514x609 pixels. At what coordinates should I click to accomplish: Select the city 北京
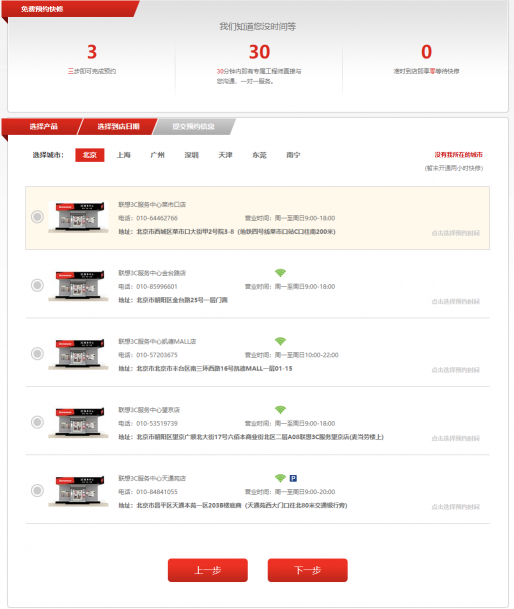pos(90,155)
